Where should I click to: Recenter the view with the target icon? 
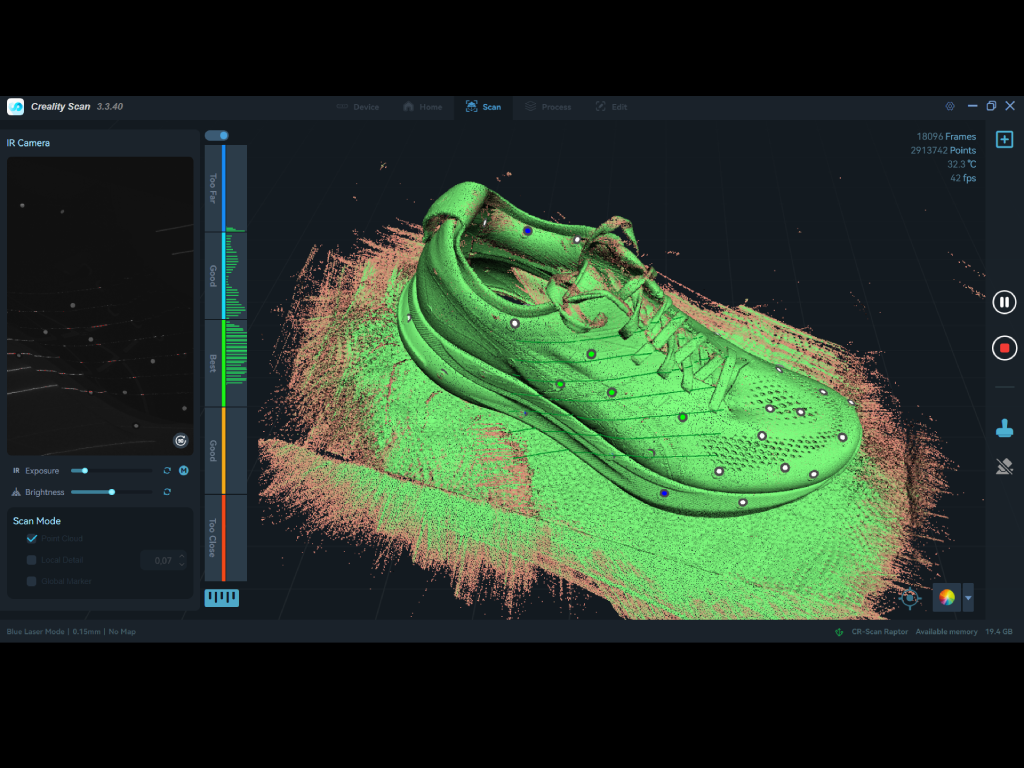click(910, 598)
